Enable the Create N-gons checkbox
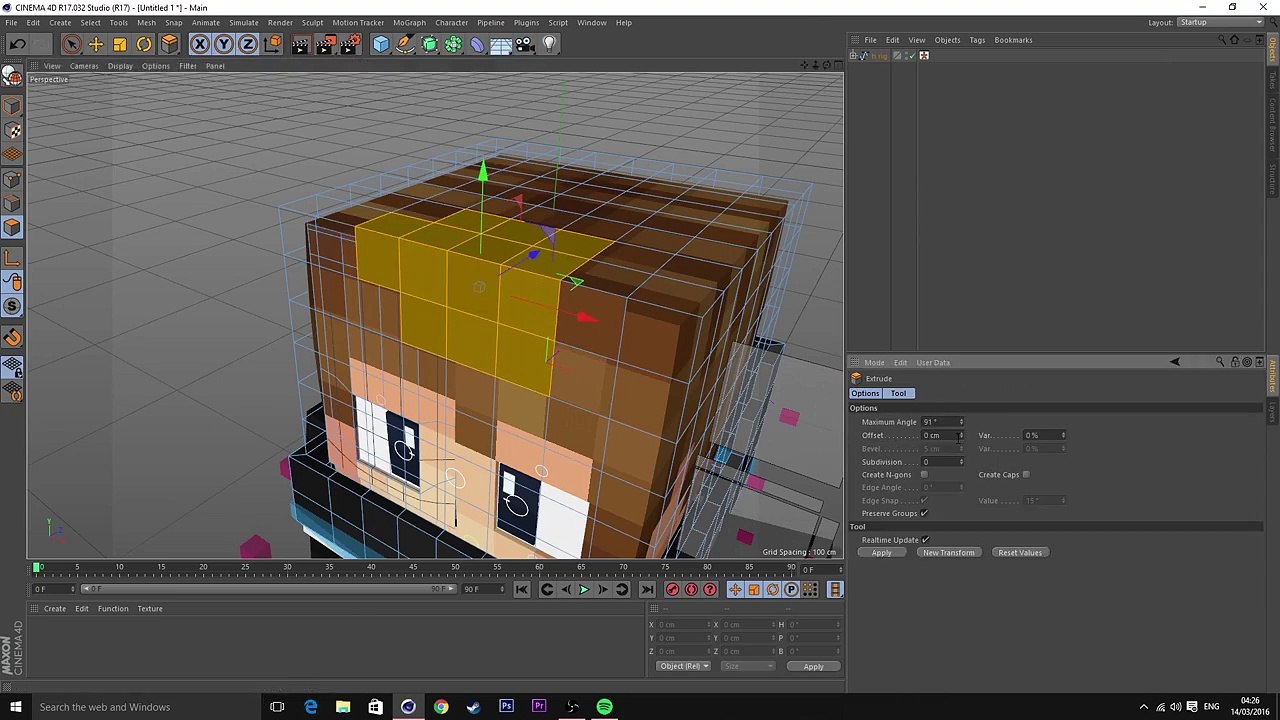This screenshot has width=1280, height=720. pyautogui.click(x=924, y=475)
